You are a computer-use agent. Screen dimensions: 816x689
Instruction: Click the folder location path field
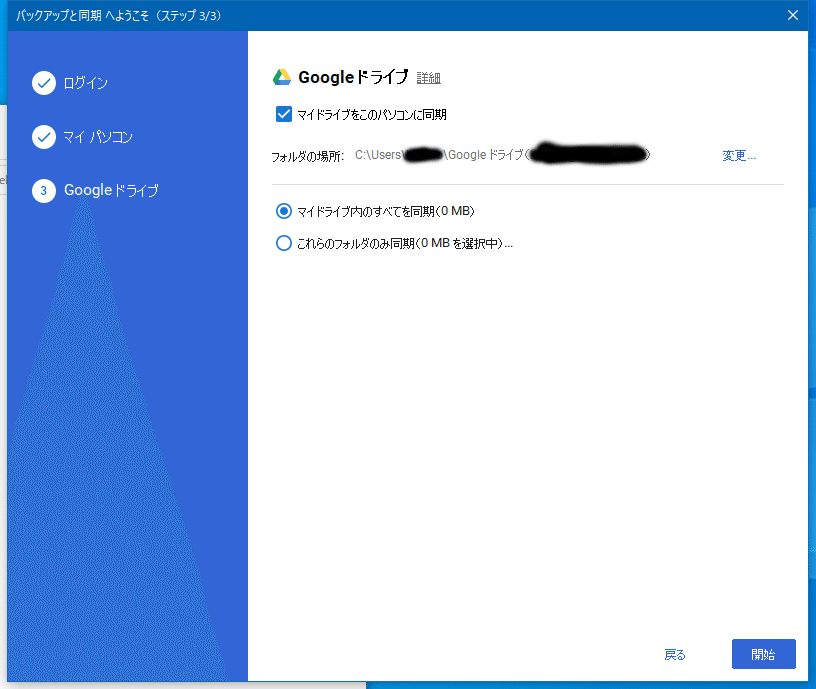(500, 155)
